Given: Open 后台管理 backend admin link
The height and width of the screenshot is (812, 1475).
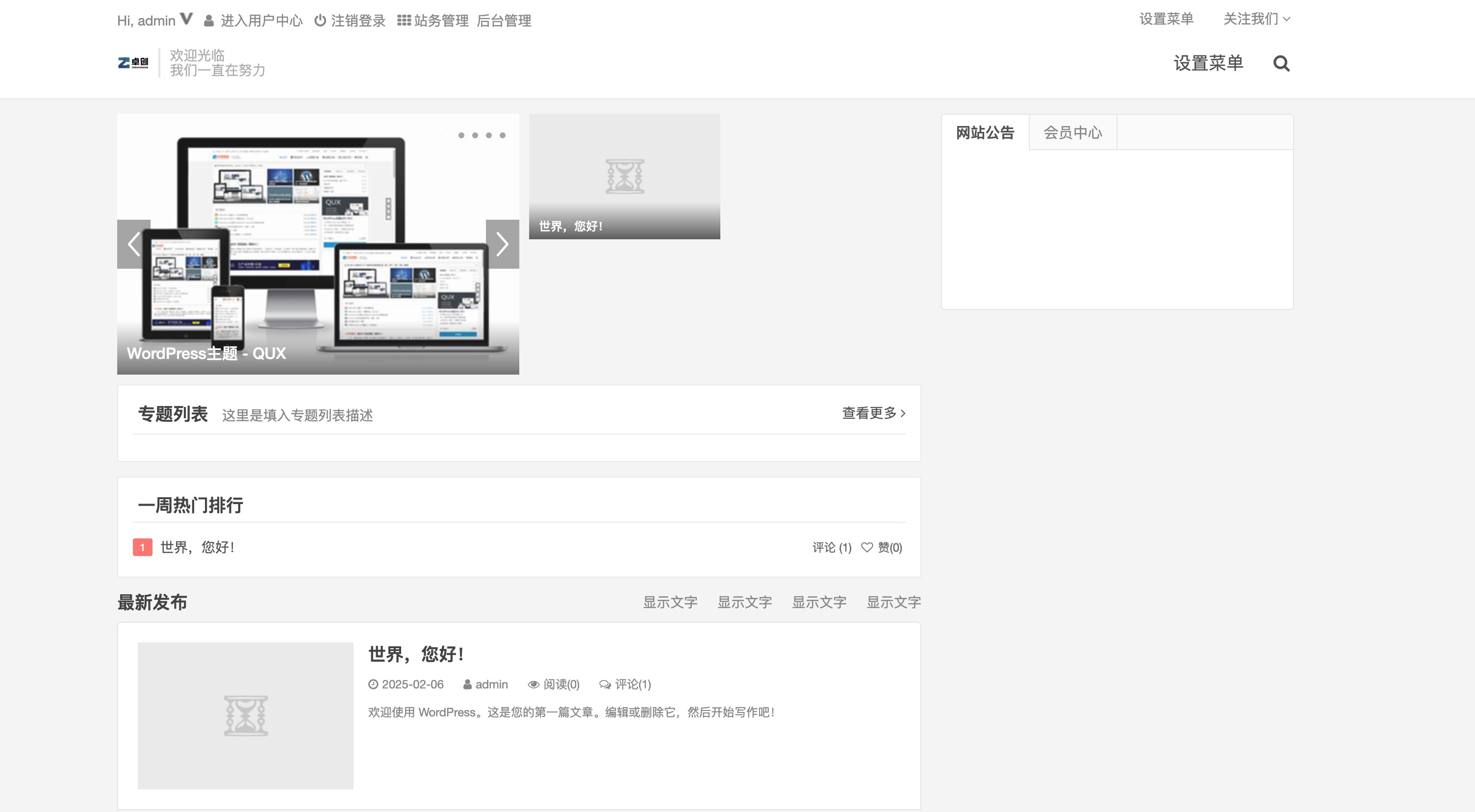Looking at the screenshot, I should click(x=504, y=21).
